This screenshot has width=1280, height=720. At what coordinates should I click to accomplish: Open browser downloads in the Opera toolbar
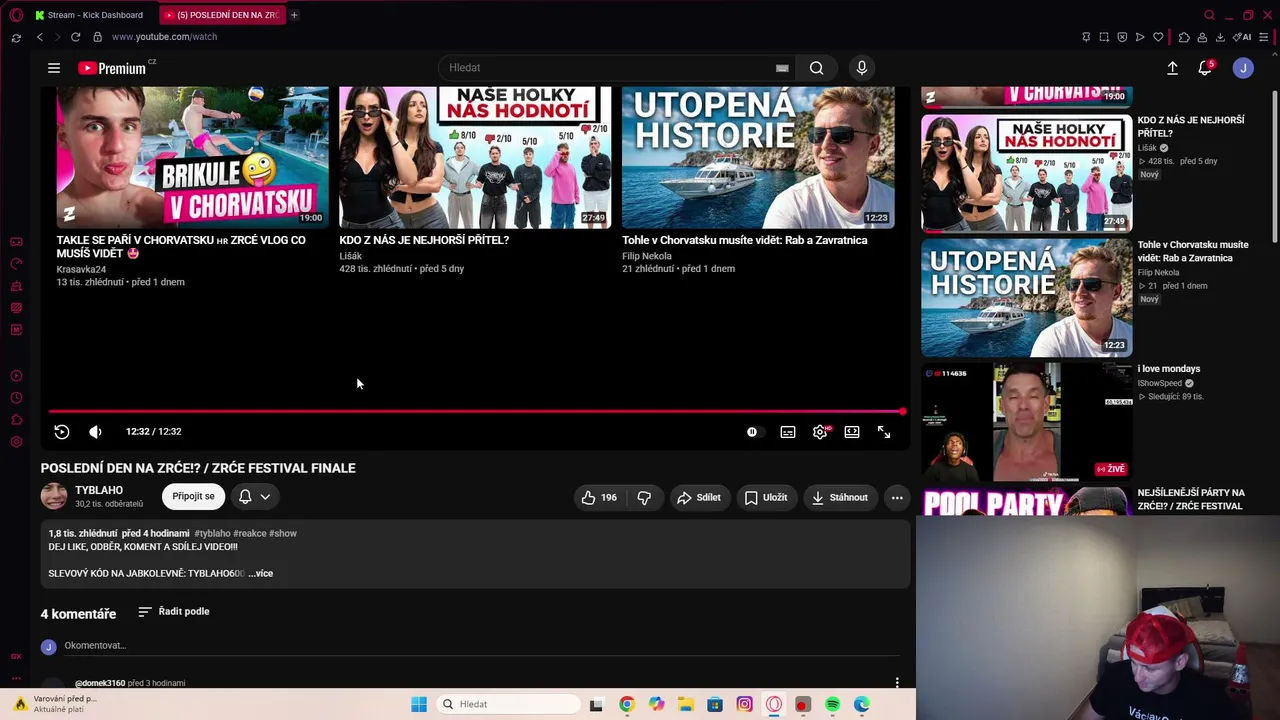(1220, 37)
